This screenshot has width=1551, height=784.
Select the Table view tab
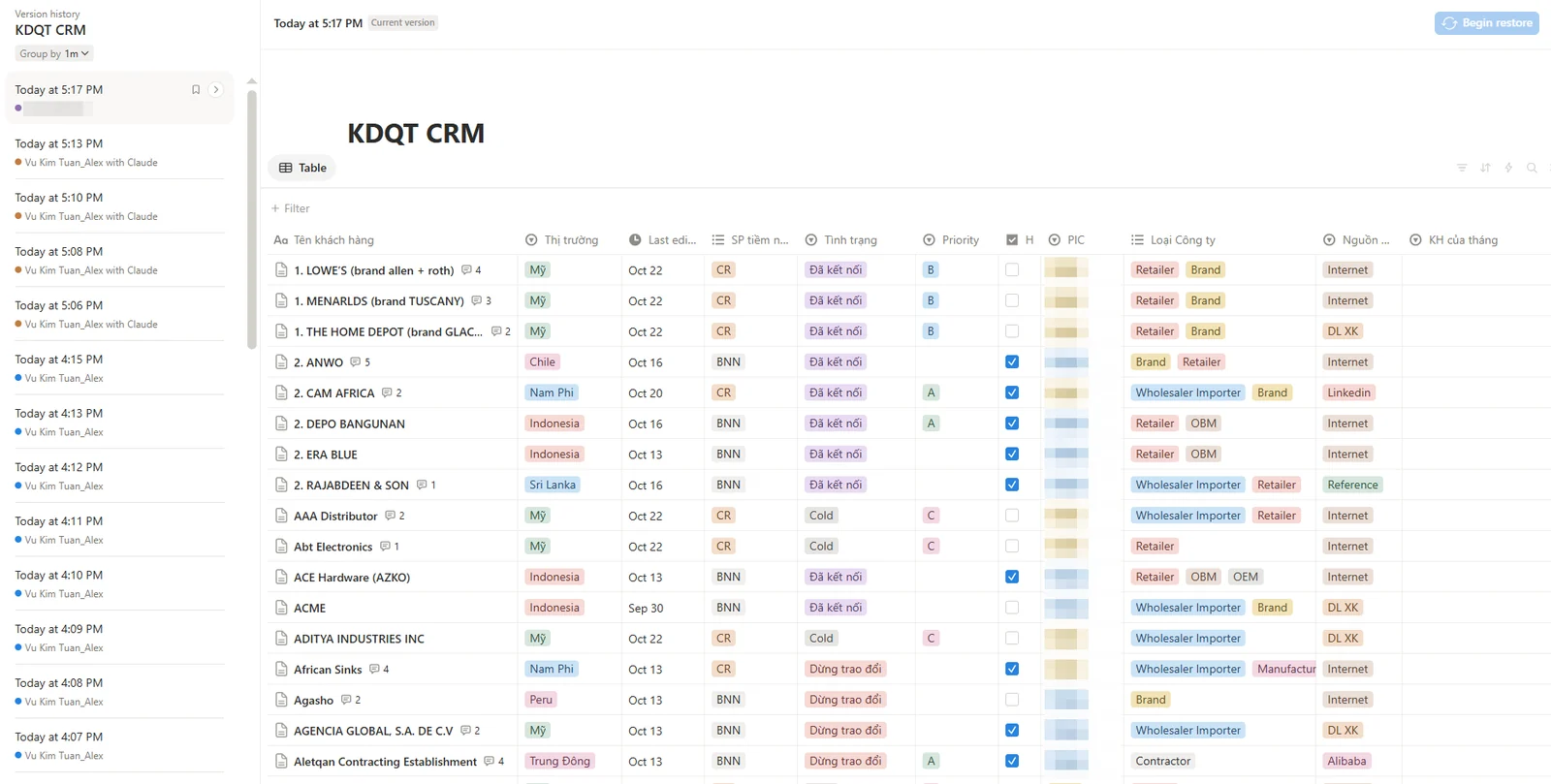(x=302, y=168)
